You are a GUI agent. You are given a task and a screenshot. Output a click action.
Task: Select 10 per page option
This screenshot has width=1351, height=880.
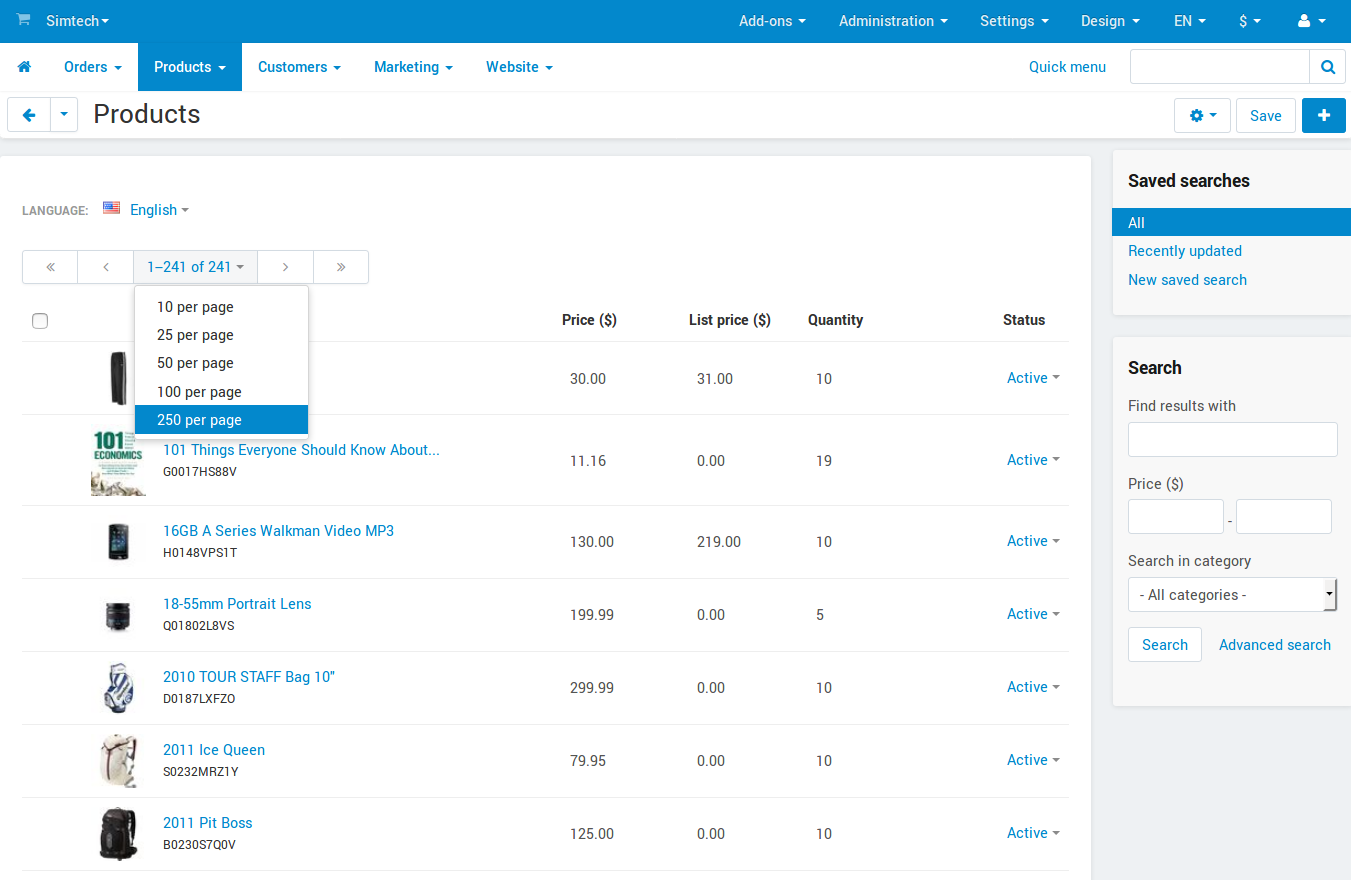point(221,307)
